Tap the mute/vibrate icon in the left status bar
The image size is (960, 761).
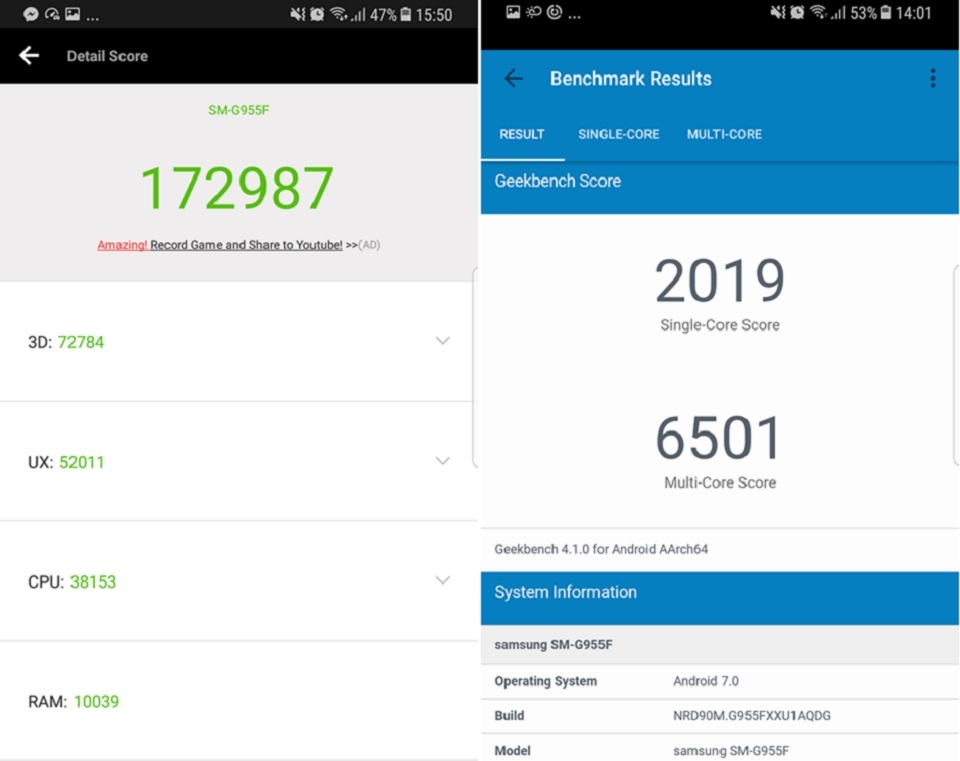[298, 13]
